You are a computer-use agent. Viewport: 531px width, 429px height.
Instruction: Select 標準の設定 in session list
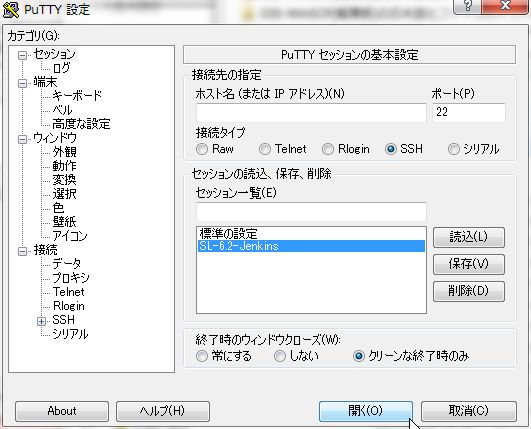(311, 234)
